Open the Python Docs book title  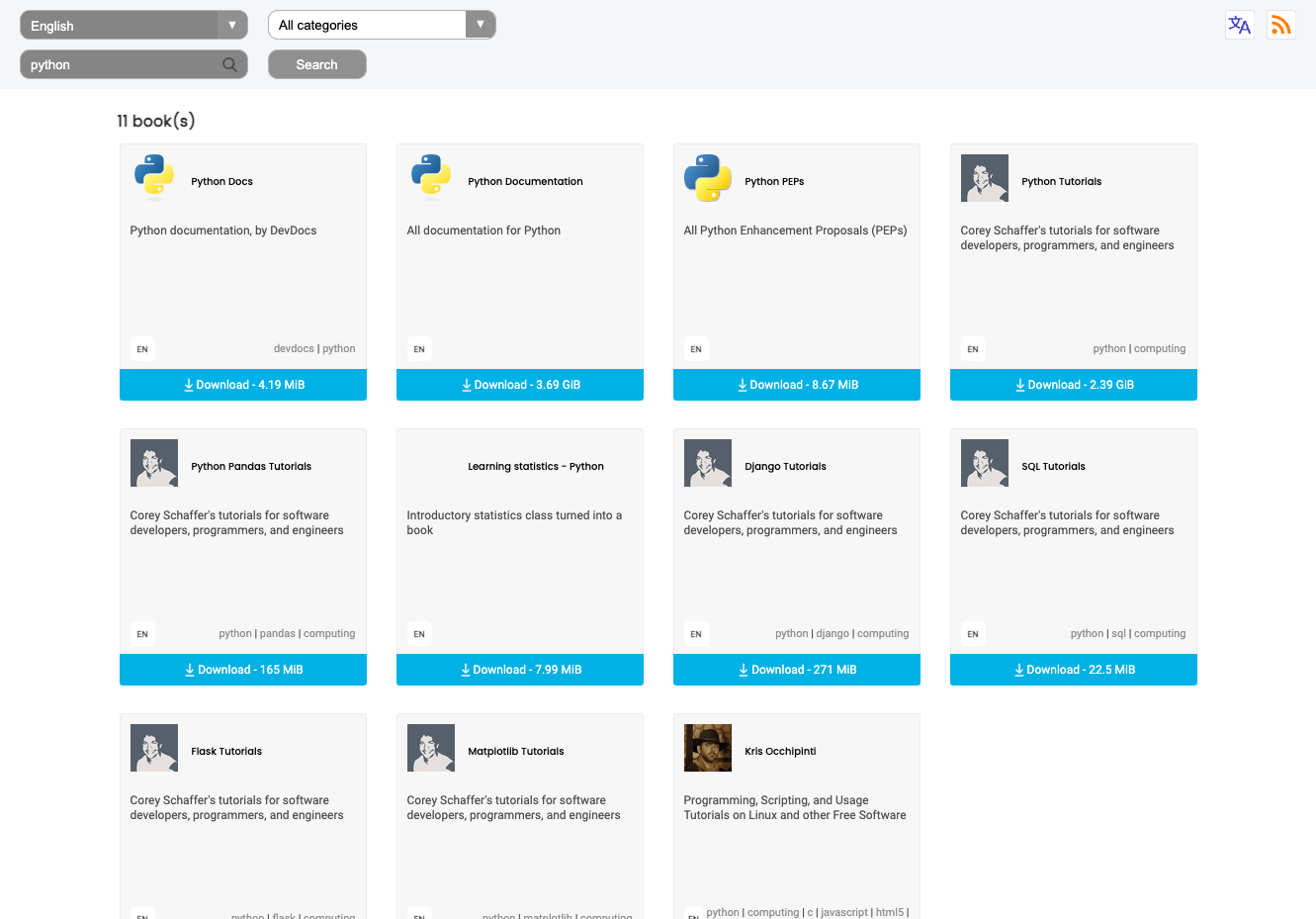click(221, 182)
